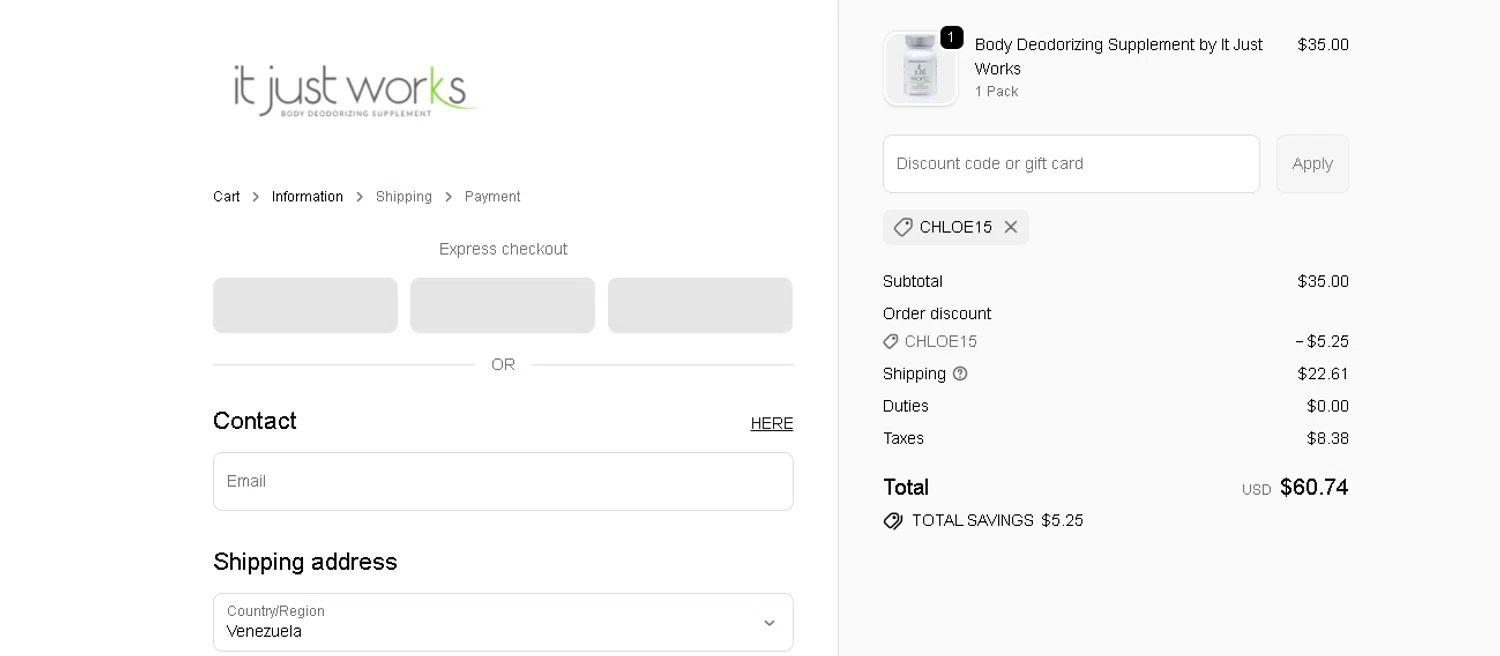The image size is (1500, 656).
Task: Click the Total Savings tags icon
Action: click(893, 521)
